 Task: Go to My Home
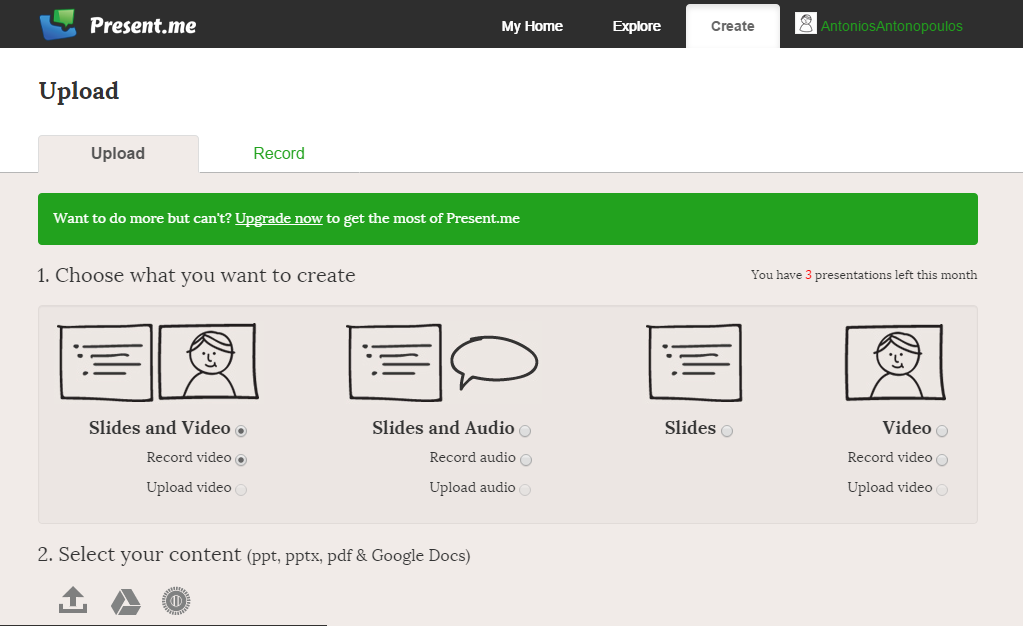pyautogui.click(x=531, y=26)
